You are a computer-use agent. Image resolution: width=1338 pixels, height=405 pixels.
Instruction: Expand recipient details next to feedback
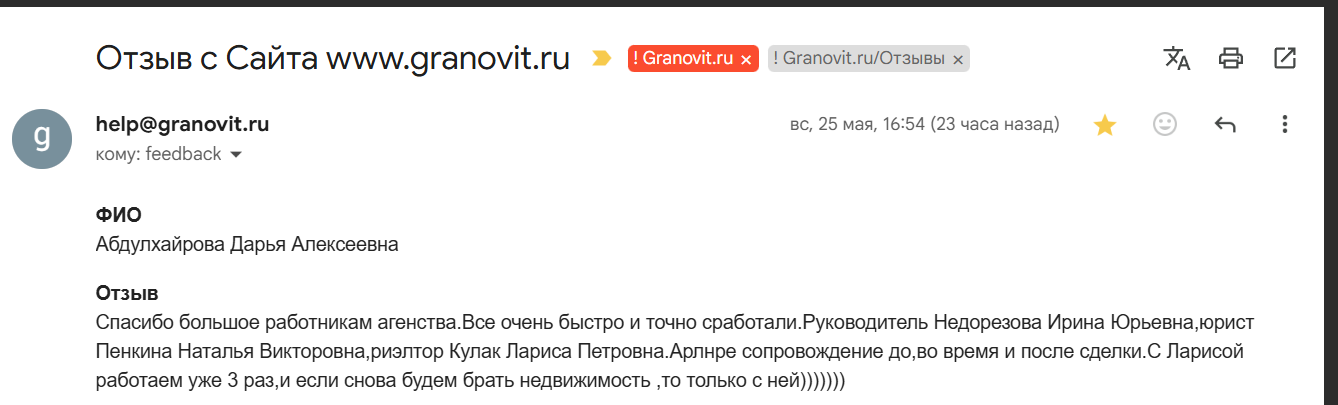pyautogui.click(x=236, y=155)
